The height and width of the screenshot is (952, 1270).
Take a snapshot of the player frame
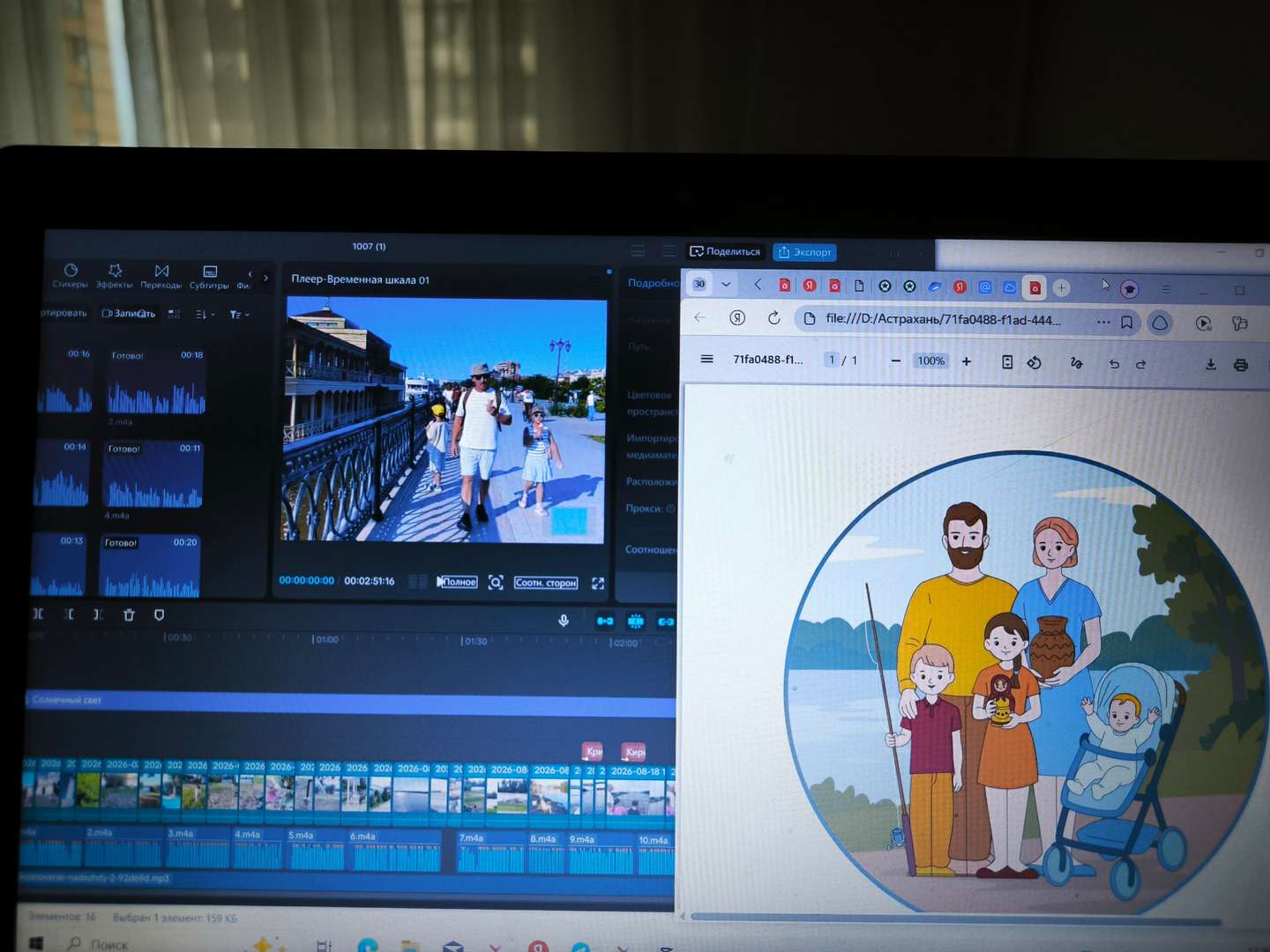click(496, 583)
